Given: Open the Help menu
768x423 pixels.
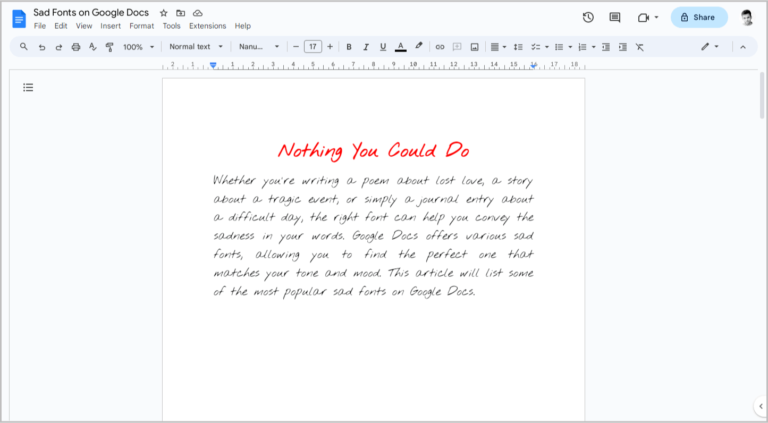Looking at the screenshot, I should coord(242,26).
